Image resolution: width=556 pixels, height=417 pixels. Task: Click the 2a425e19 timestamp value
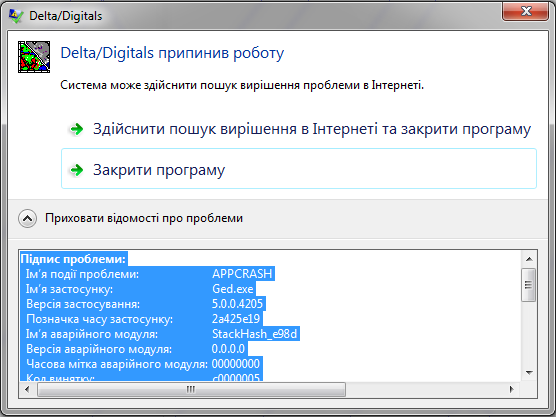tap(236, 319)
